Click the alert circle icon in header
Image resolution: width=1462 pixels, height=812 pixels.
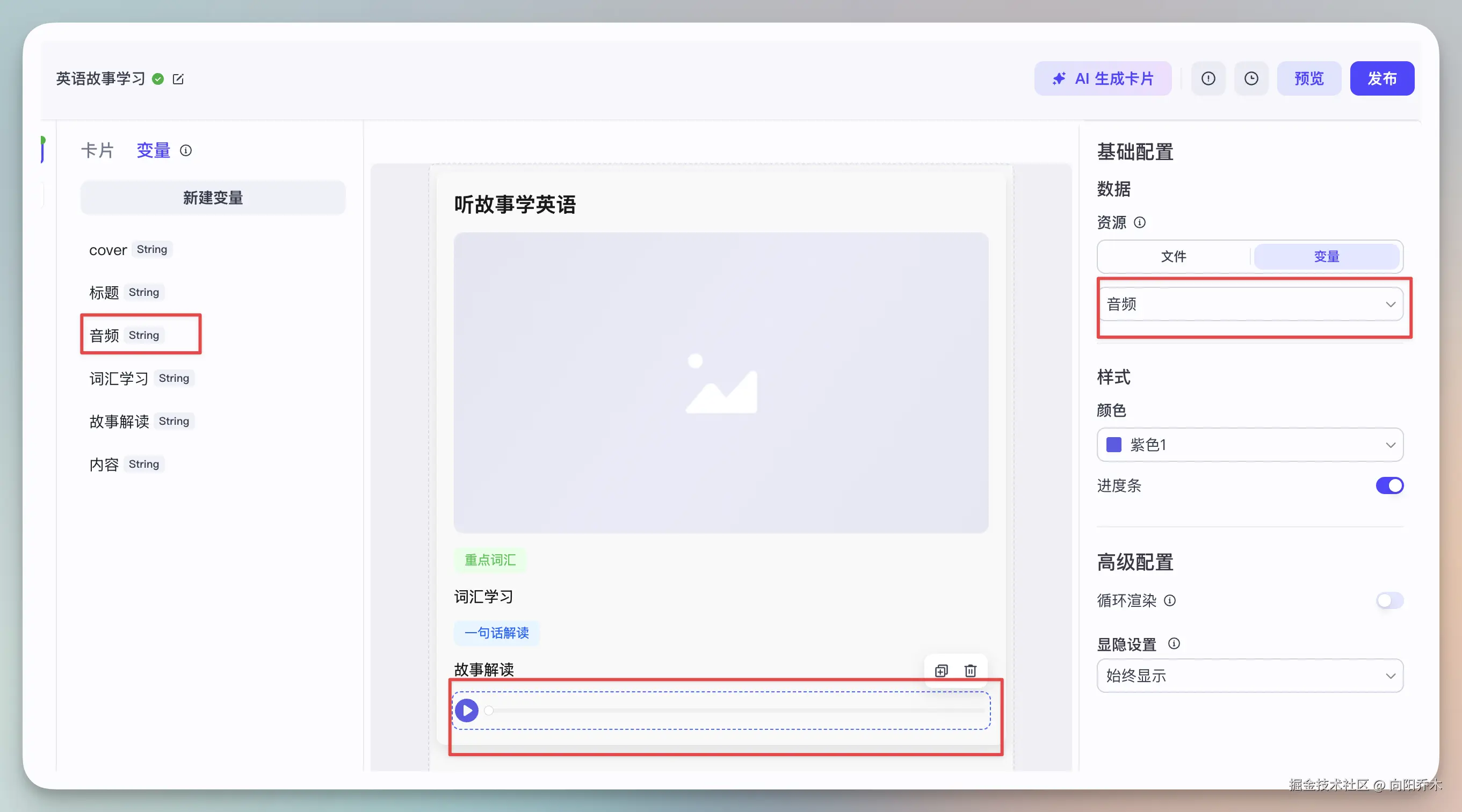pyautogui.click(x=1208, y=78)
